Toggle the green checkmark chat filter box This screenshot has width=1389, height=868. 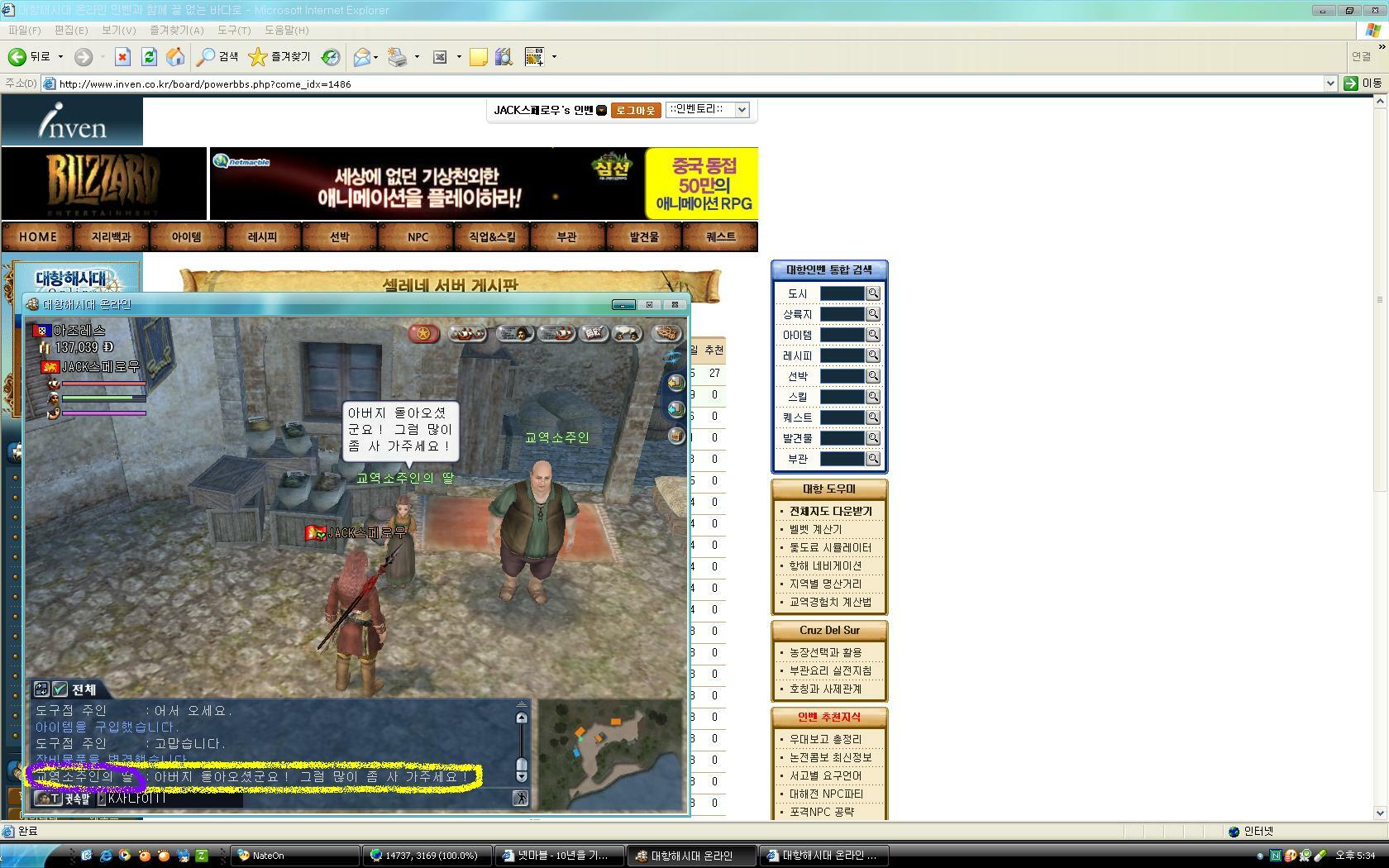pos(60,689)
